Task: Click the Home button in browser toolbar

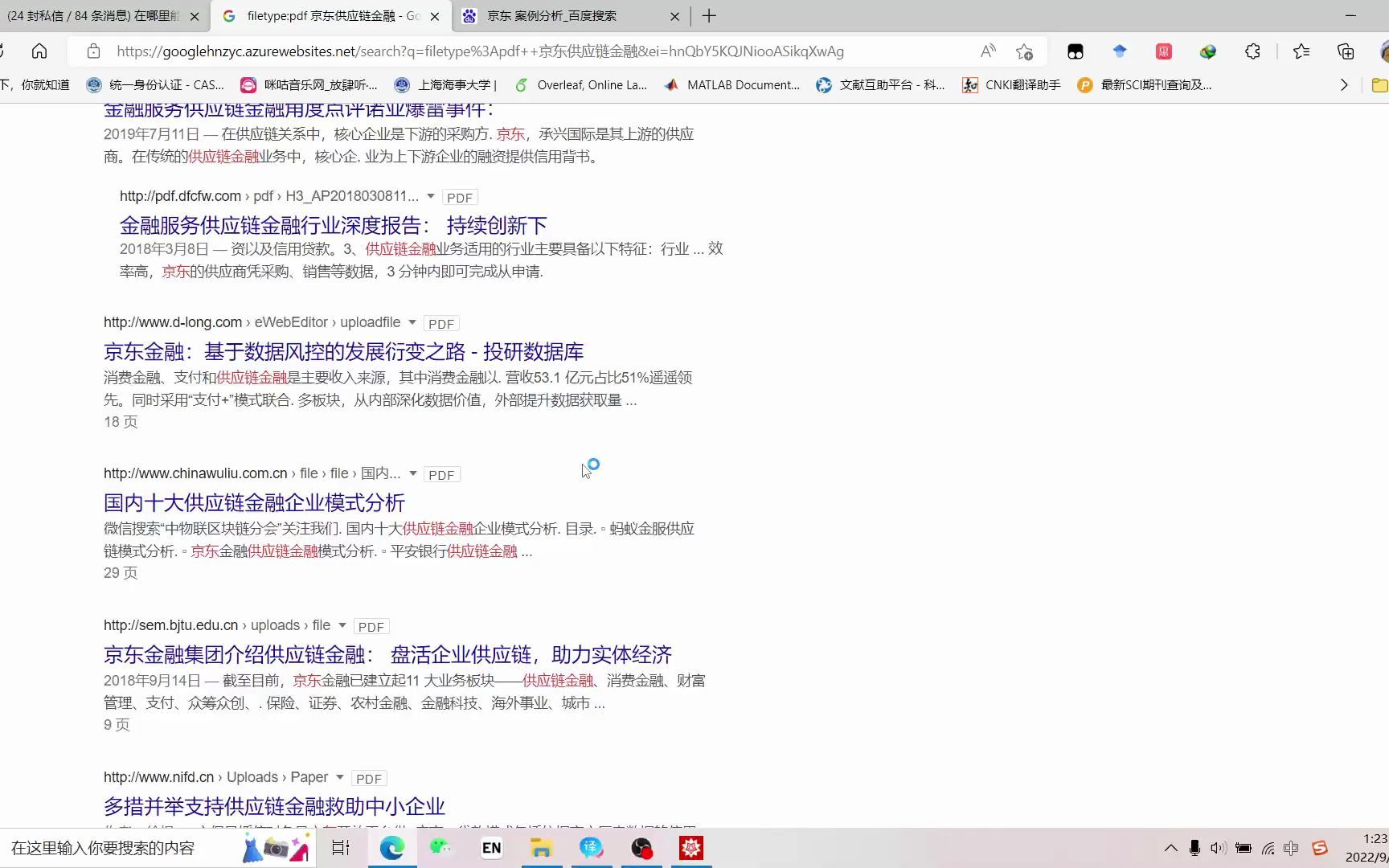Action: pyautogui.click(x=39, y=51)
